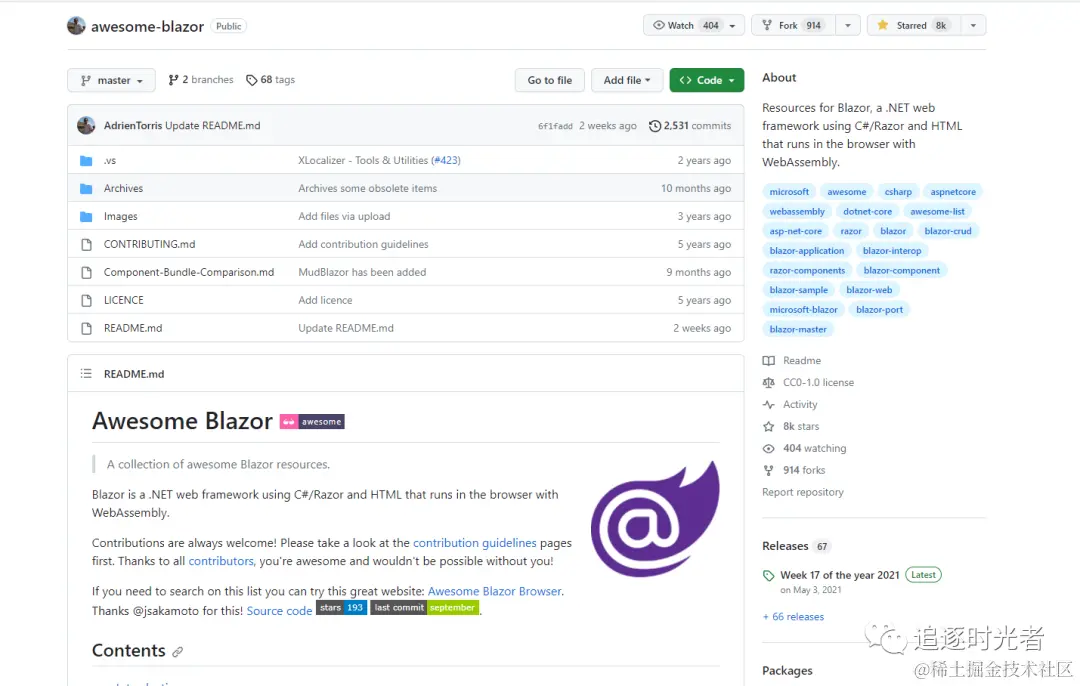Click the license scale icon in About
The image size is (1080, 686).
(769, 382)
